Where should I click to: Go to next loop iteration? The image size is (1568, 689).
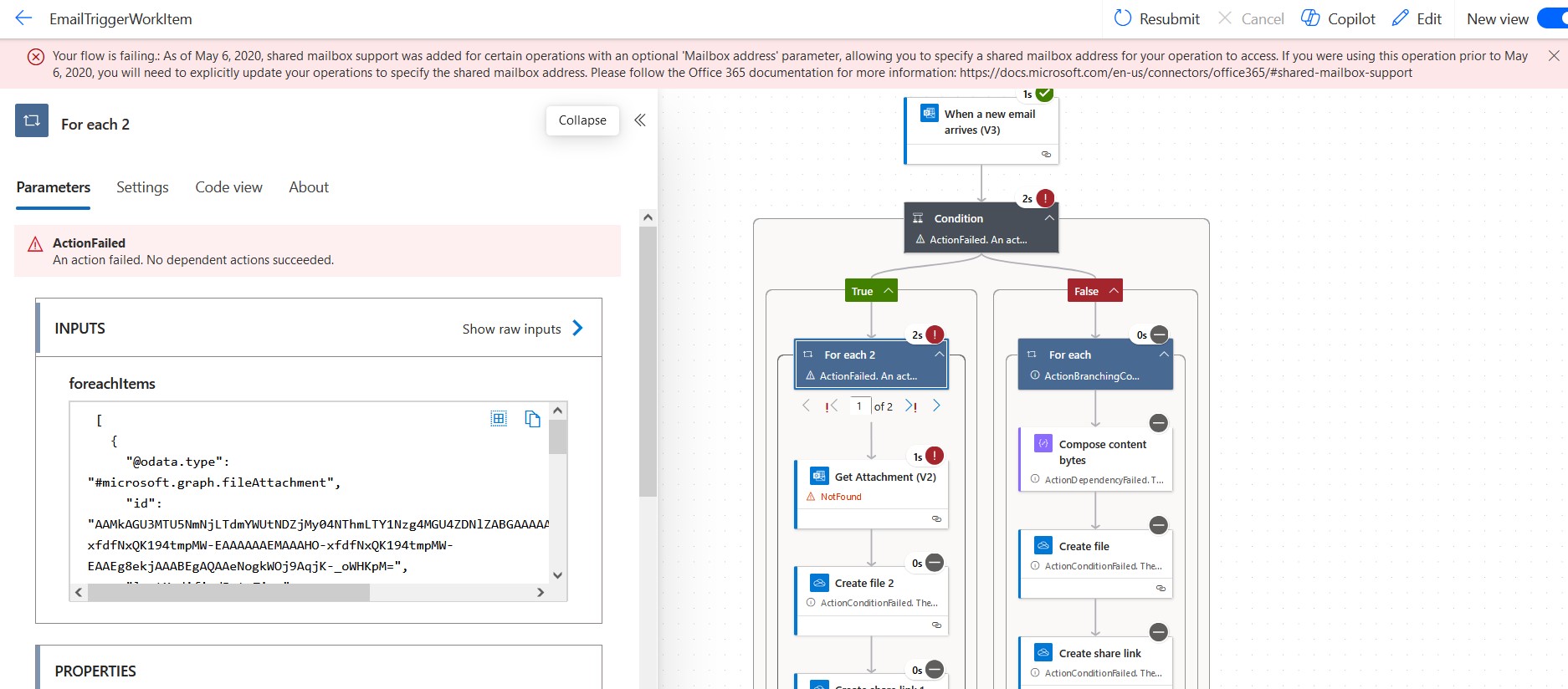pos(936,406)
